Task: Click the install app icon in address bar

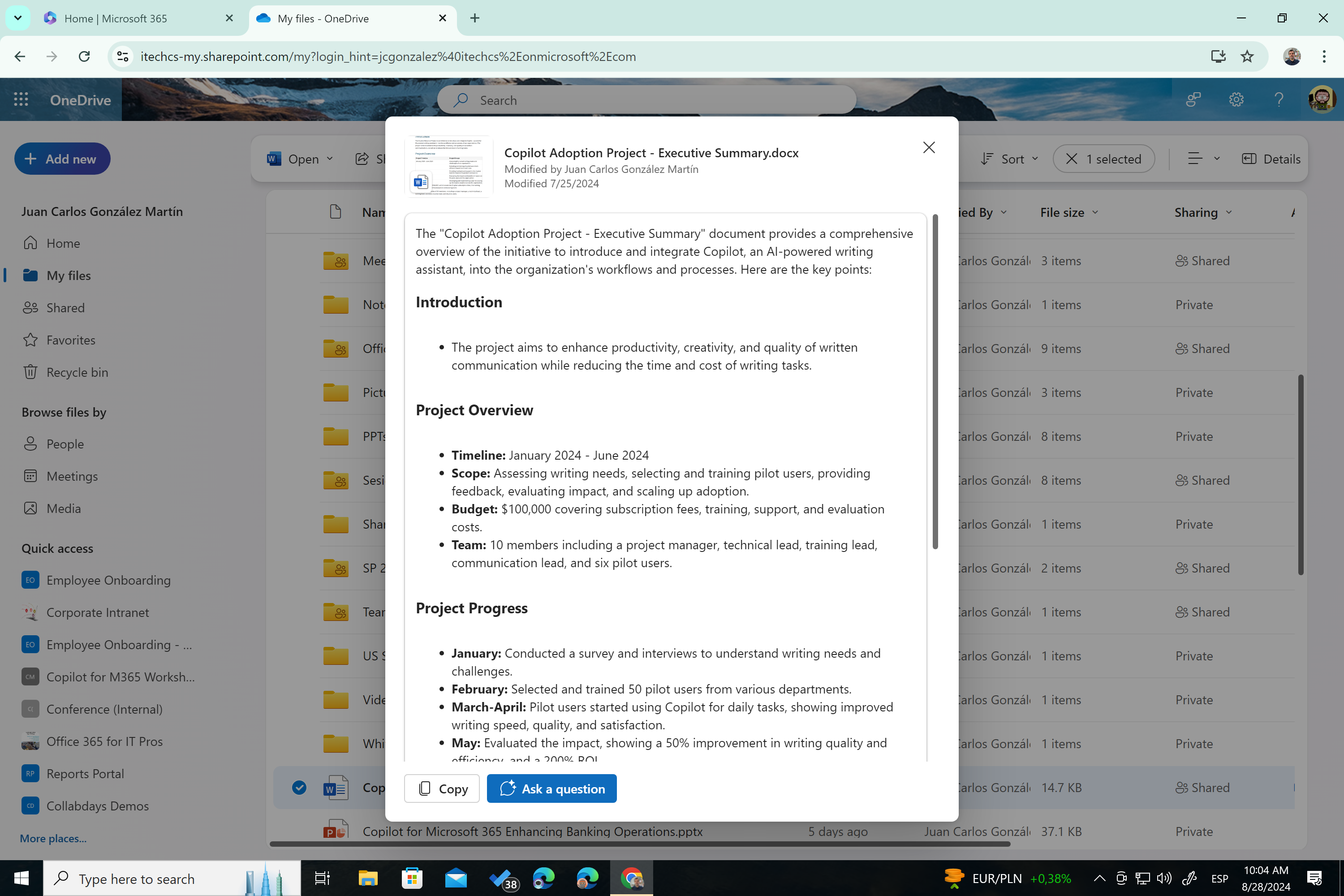Action: tap(1218, 56)
